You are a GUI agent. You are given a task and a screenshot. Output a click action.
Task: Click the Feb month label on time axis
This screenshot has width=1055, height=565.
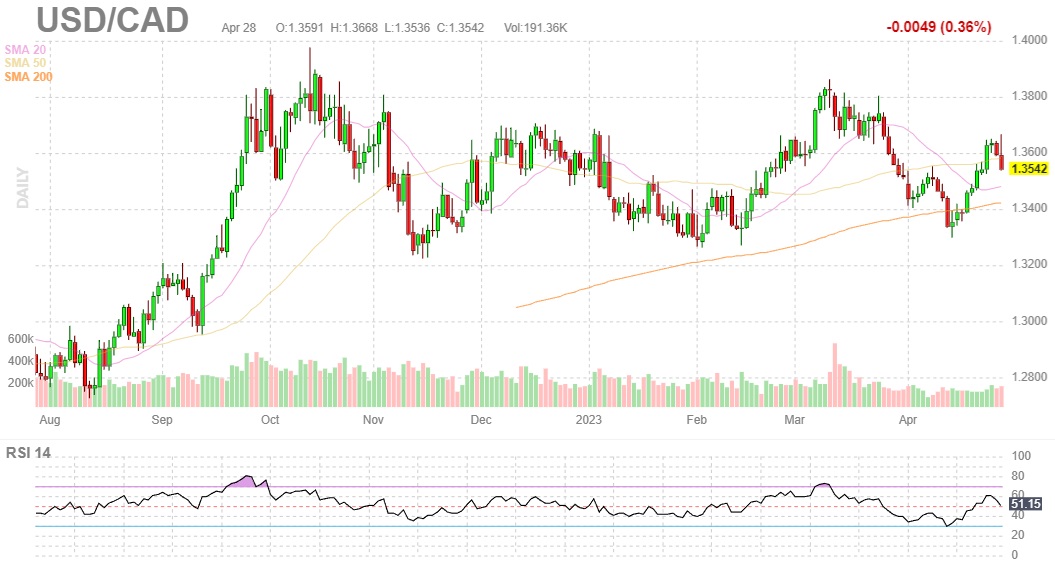coord(696,420)
